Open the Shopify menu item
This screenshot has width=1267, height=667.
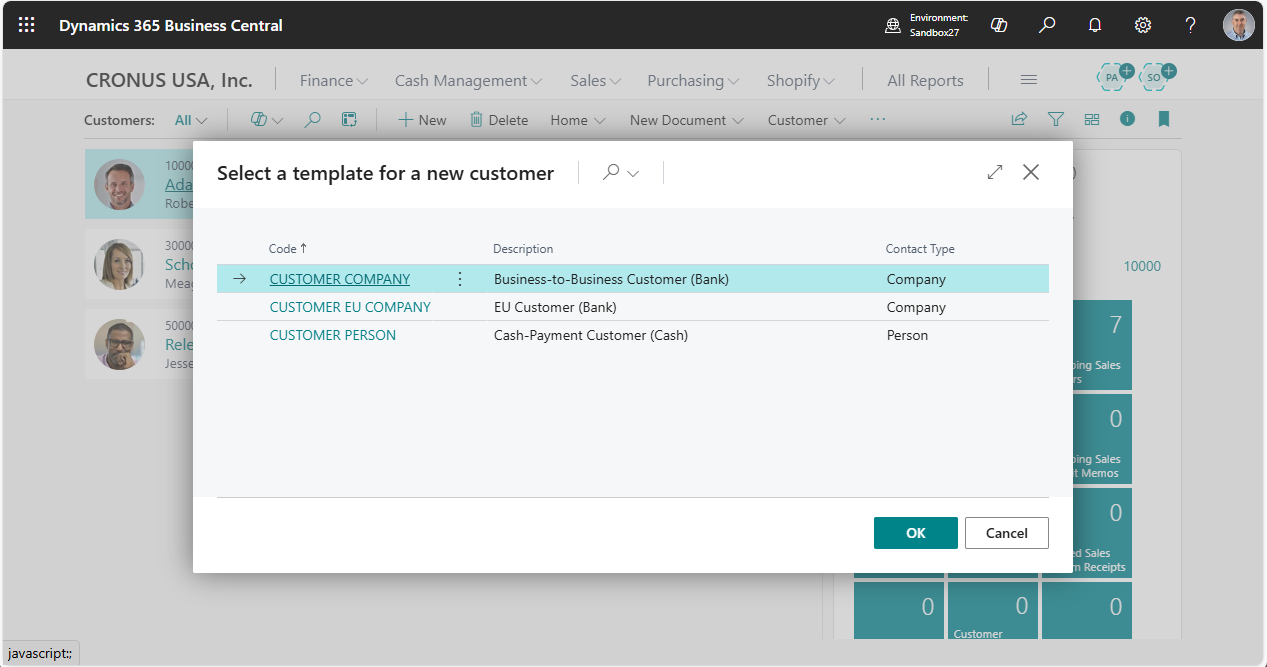[x=799, y=80]
